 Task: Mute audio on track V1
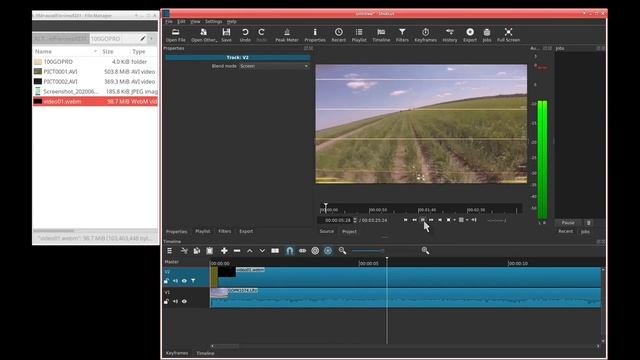175,301
